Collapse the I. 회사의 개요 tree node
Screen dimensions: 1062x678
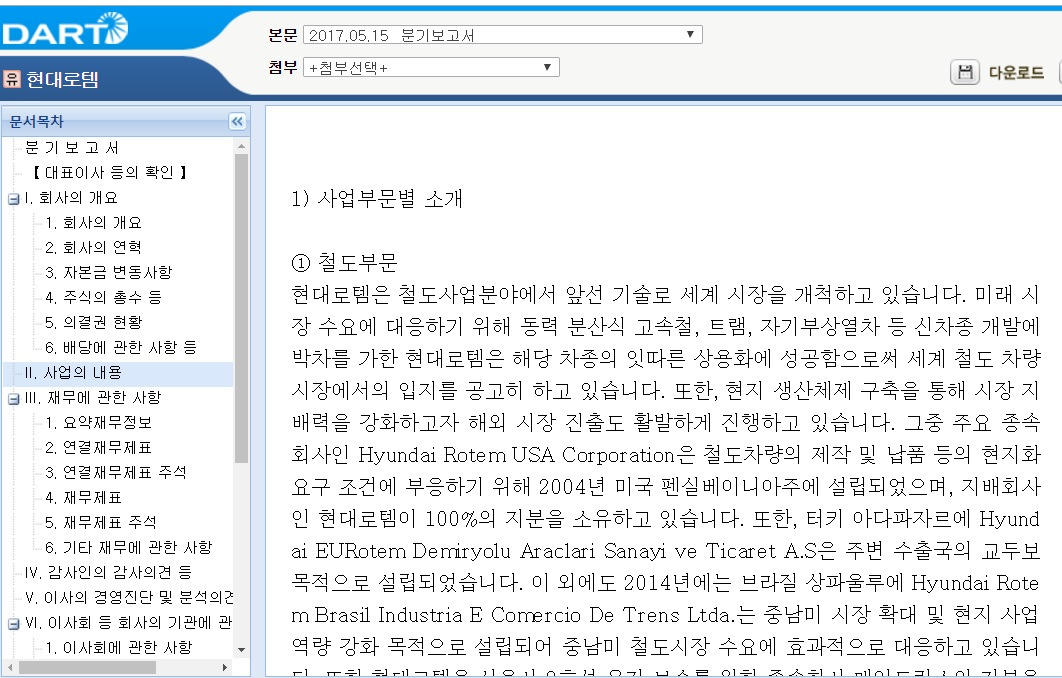tap(14, 198)
